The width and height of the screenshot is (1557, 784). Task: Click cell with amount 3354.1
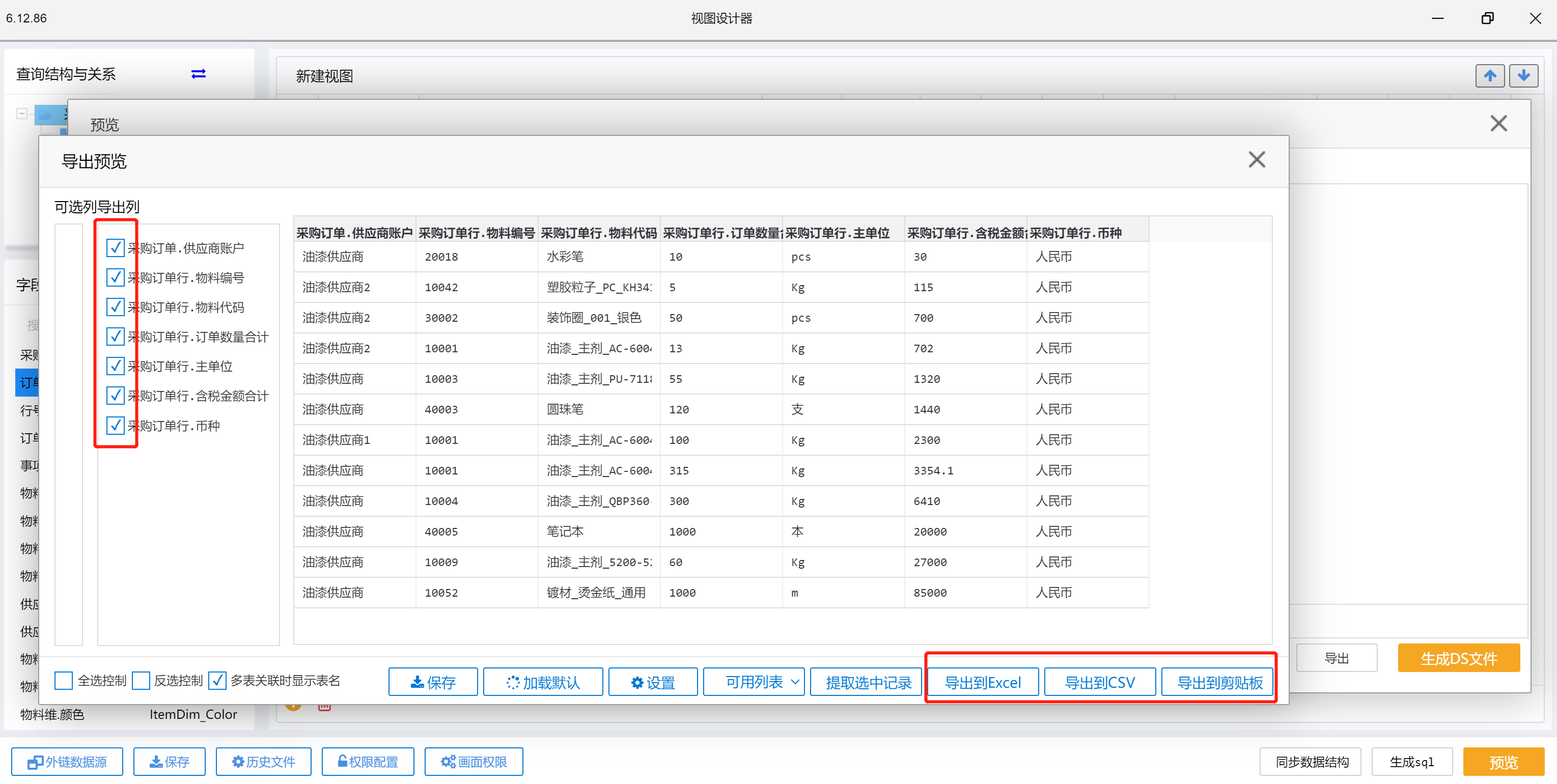(x=966, y=470)
